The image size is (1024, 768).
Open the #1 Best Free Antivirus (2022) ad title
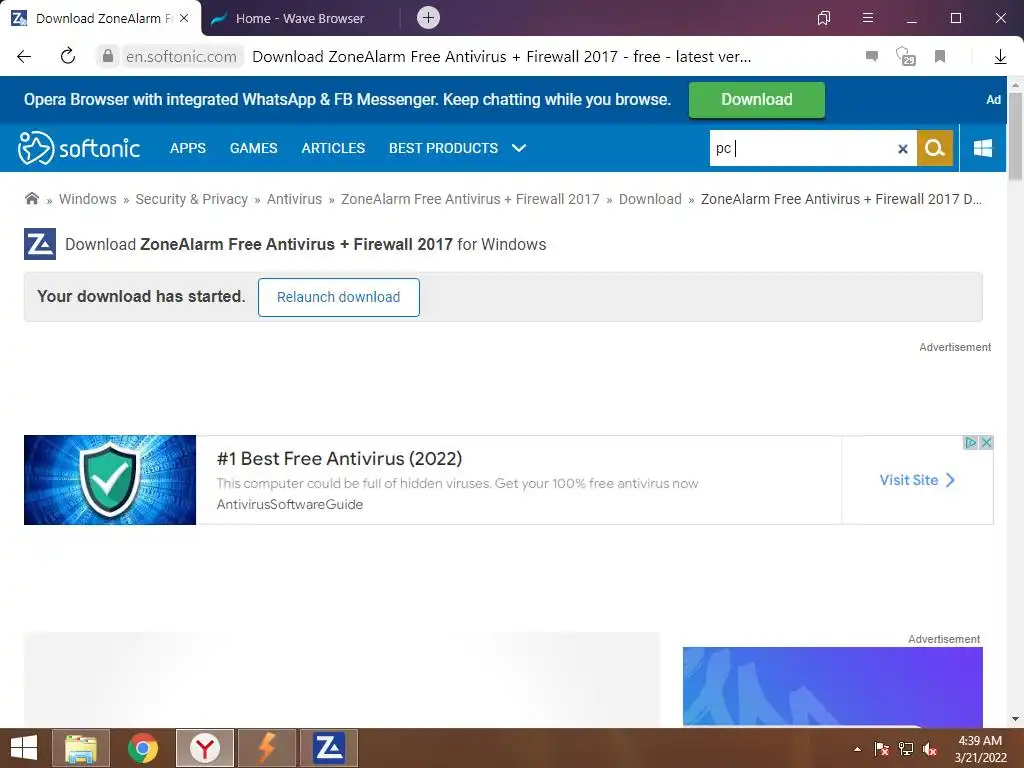point(339,458)
